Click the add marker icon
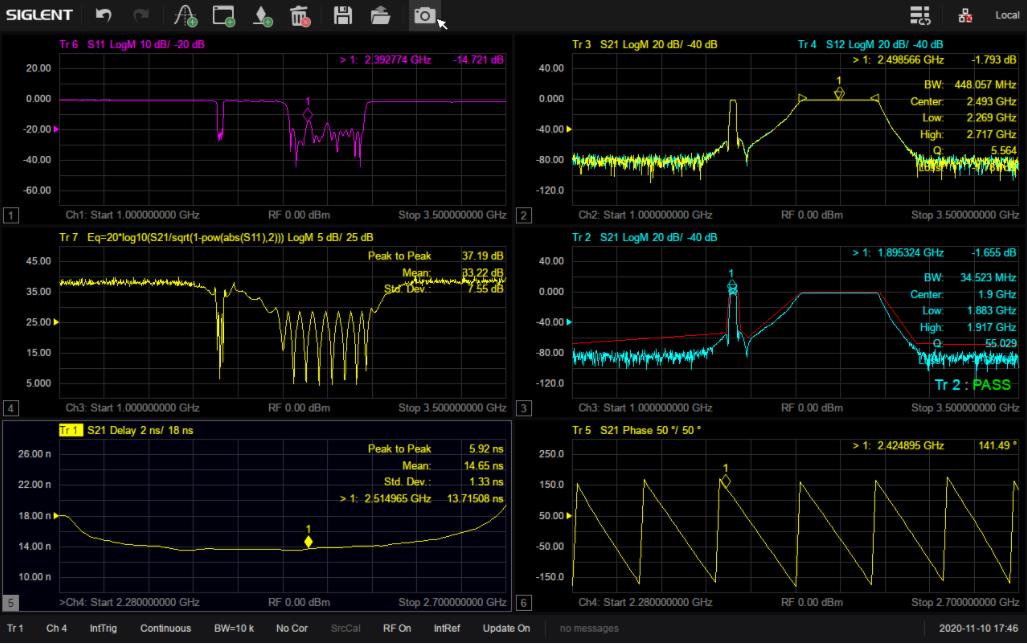1027x644 pixels. (x=262, y=15)
